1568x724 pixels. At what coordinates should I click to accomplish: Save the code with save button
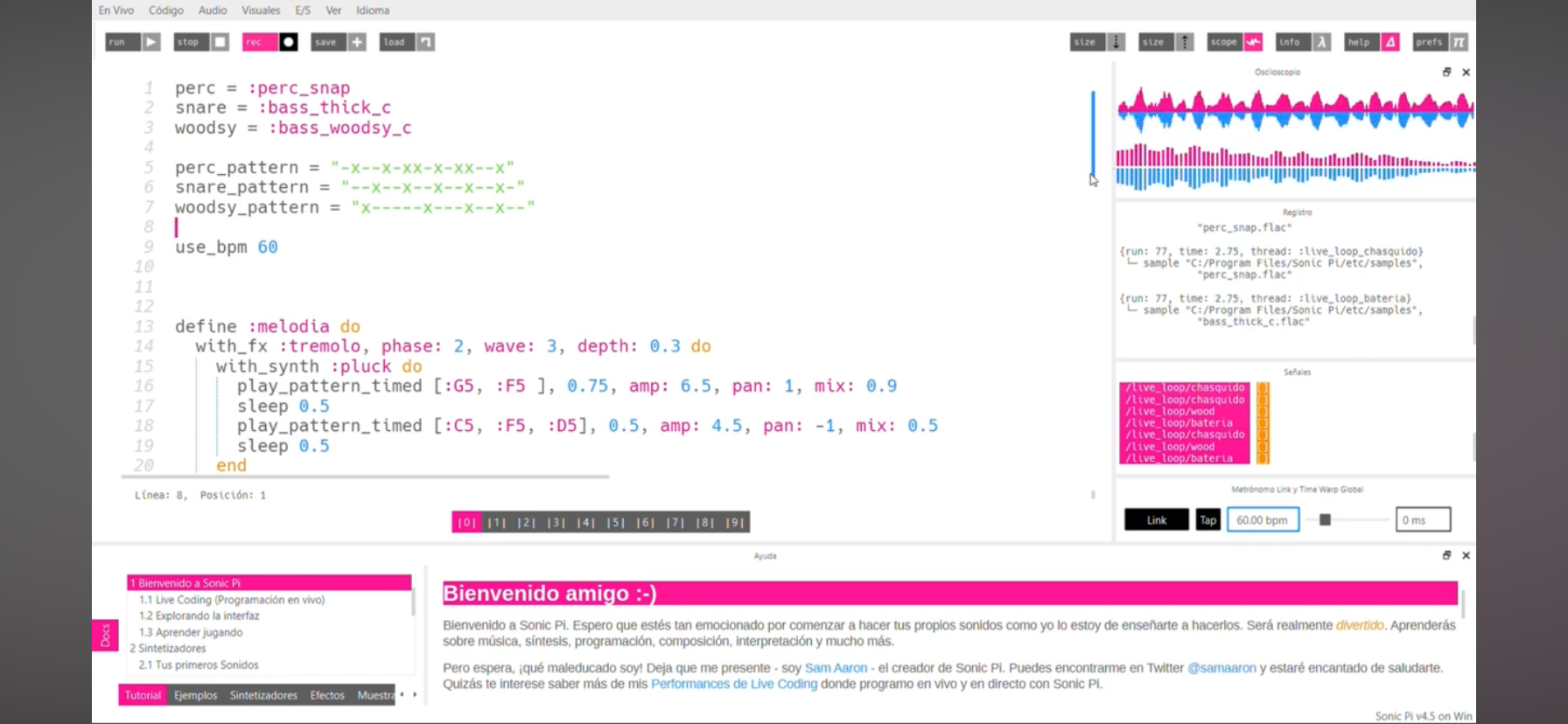pos(338,42)
